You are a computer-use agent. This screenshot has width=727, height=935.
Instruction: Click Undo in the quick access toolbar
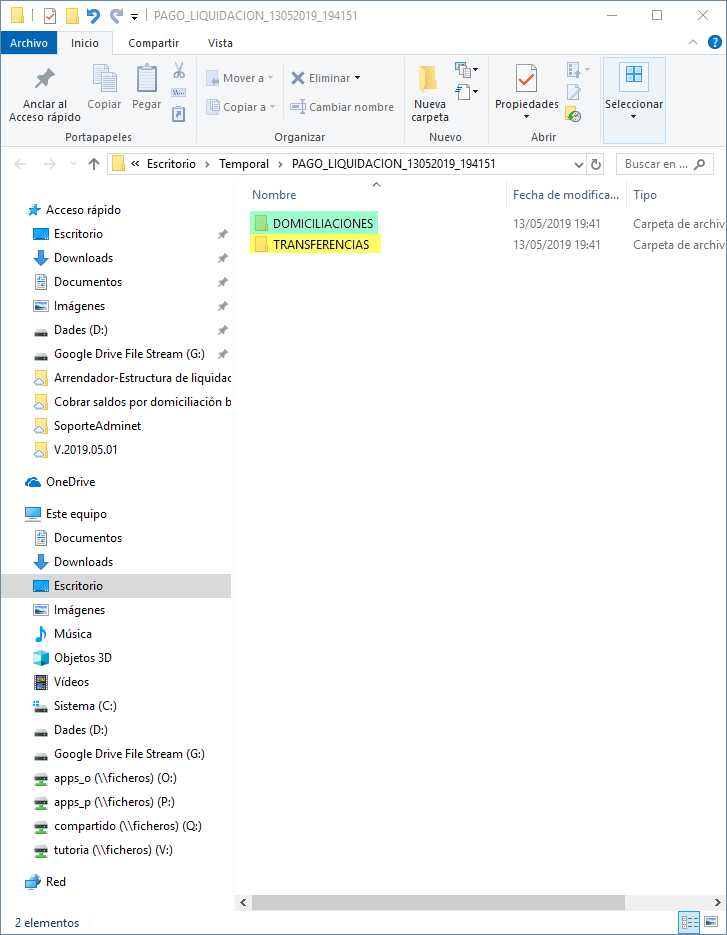[93, 16]
